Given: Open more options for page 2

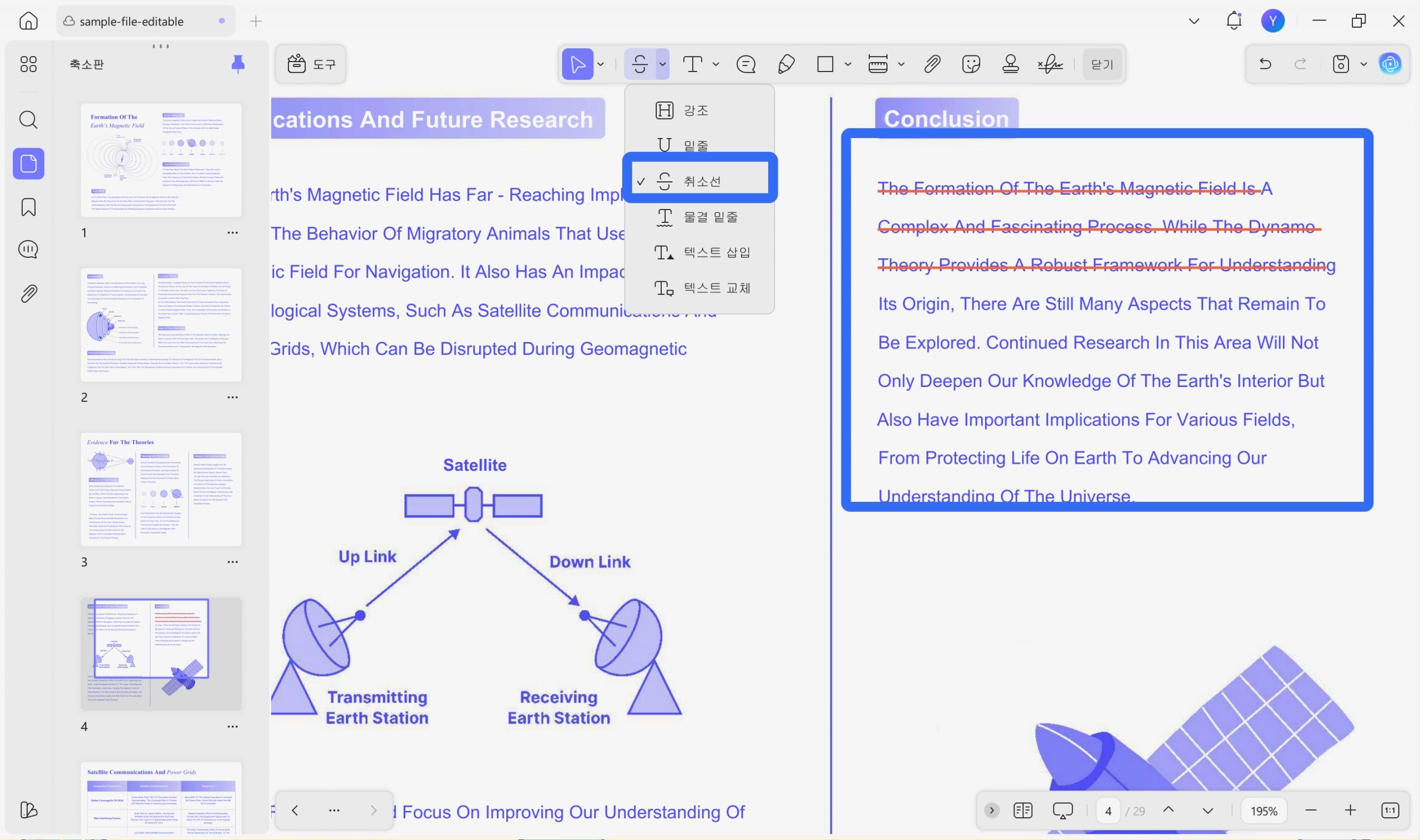Looking at the screenshot, I should pyautogui.click(x=232, y=398).
